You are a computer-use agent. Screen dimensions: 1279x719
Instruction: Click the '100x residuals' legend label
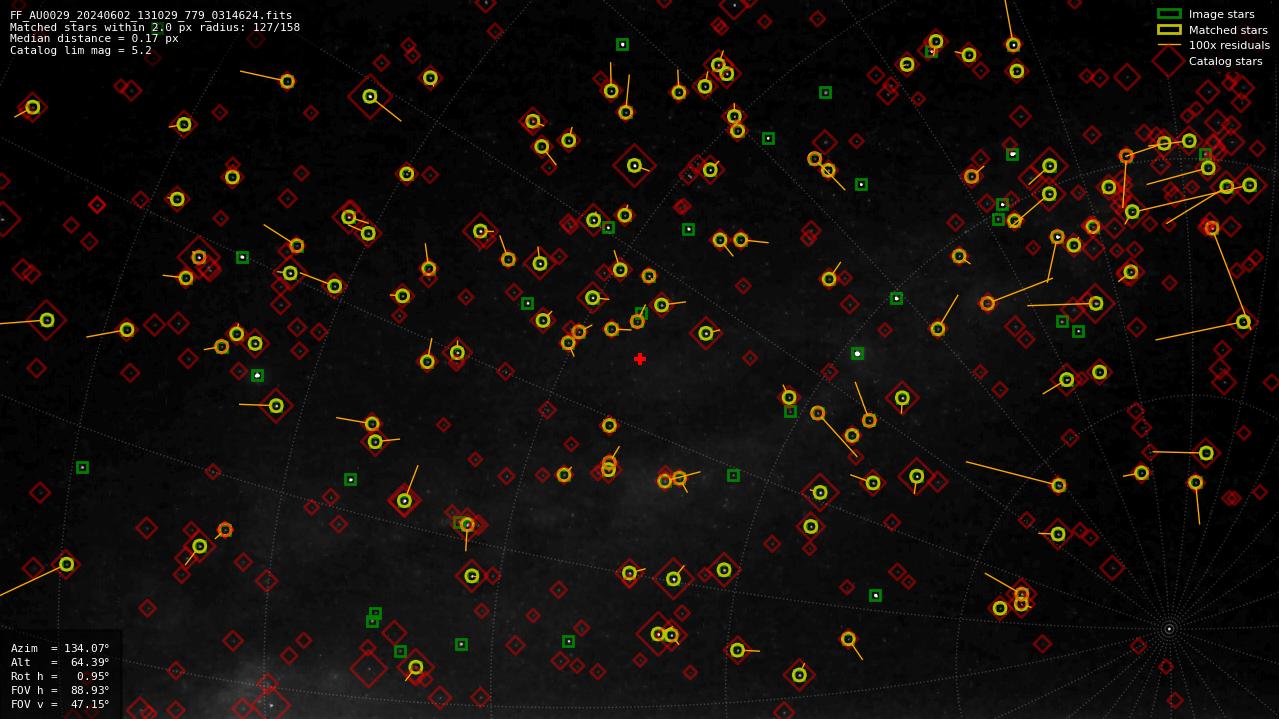tap(1229, 45)
